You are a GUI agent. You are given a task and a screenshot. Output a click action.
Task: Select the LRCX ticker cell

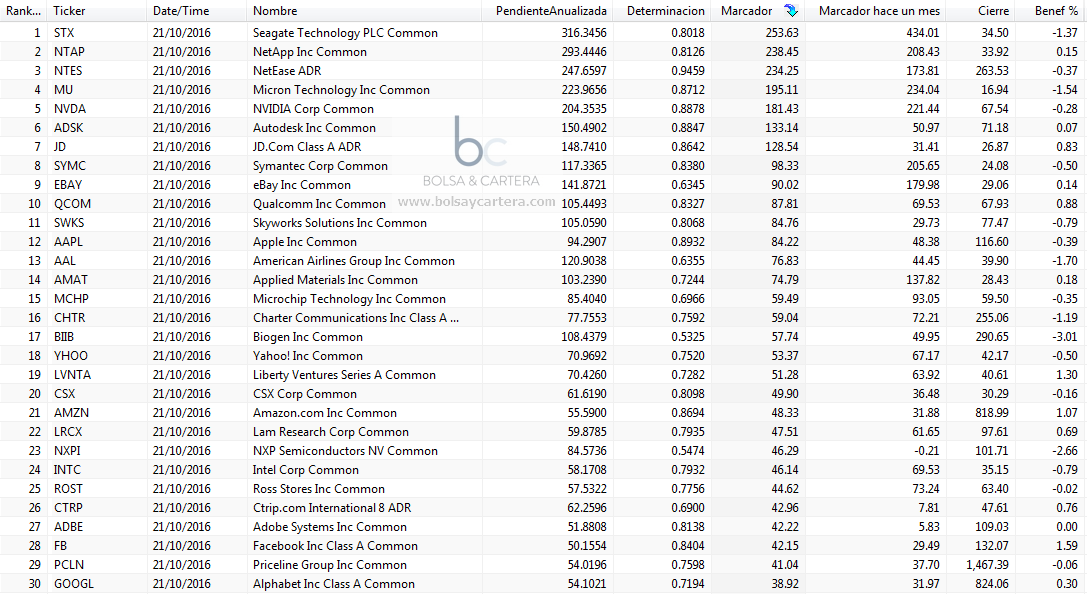(68, 432)
